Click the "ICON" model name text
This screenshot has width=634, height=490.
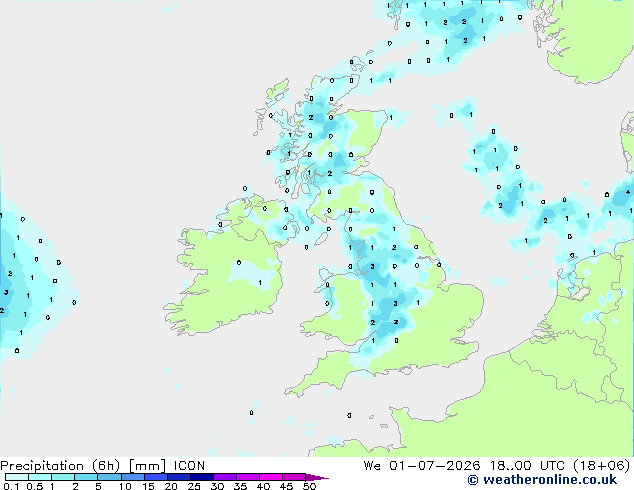(189, 466)
